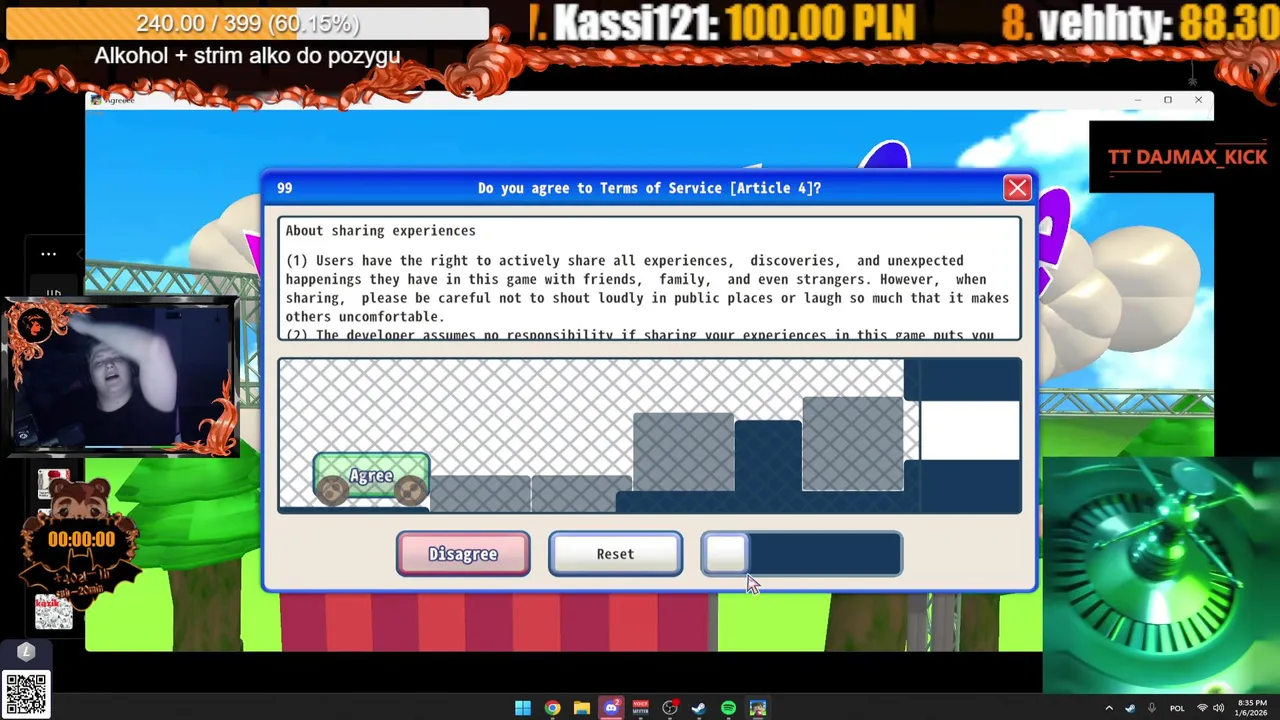Viewport: 1280px width, 720px height.
Task: Click the white handle of the power slider
Action: tap(725, 554)
